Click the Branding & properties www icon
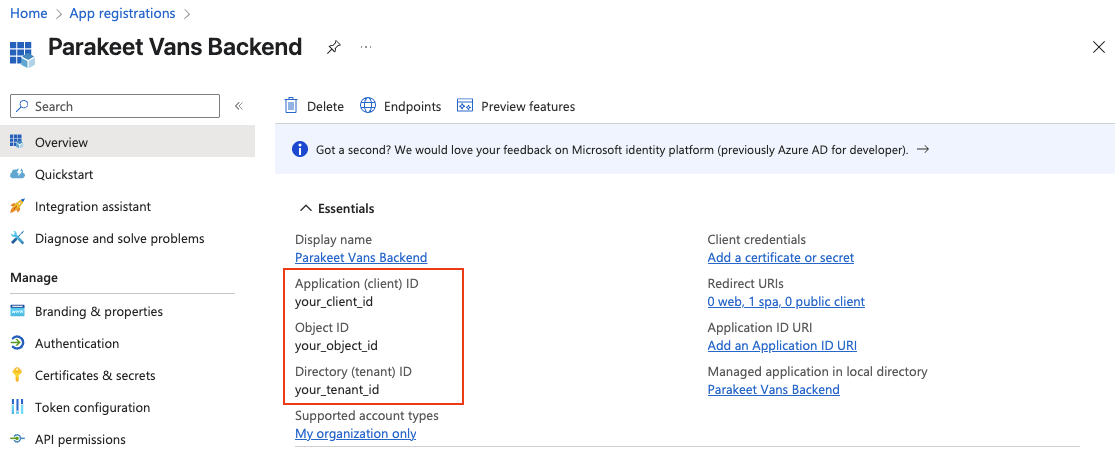 17,312
